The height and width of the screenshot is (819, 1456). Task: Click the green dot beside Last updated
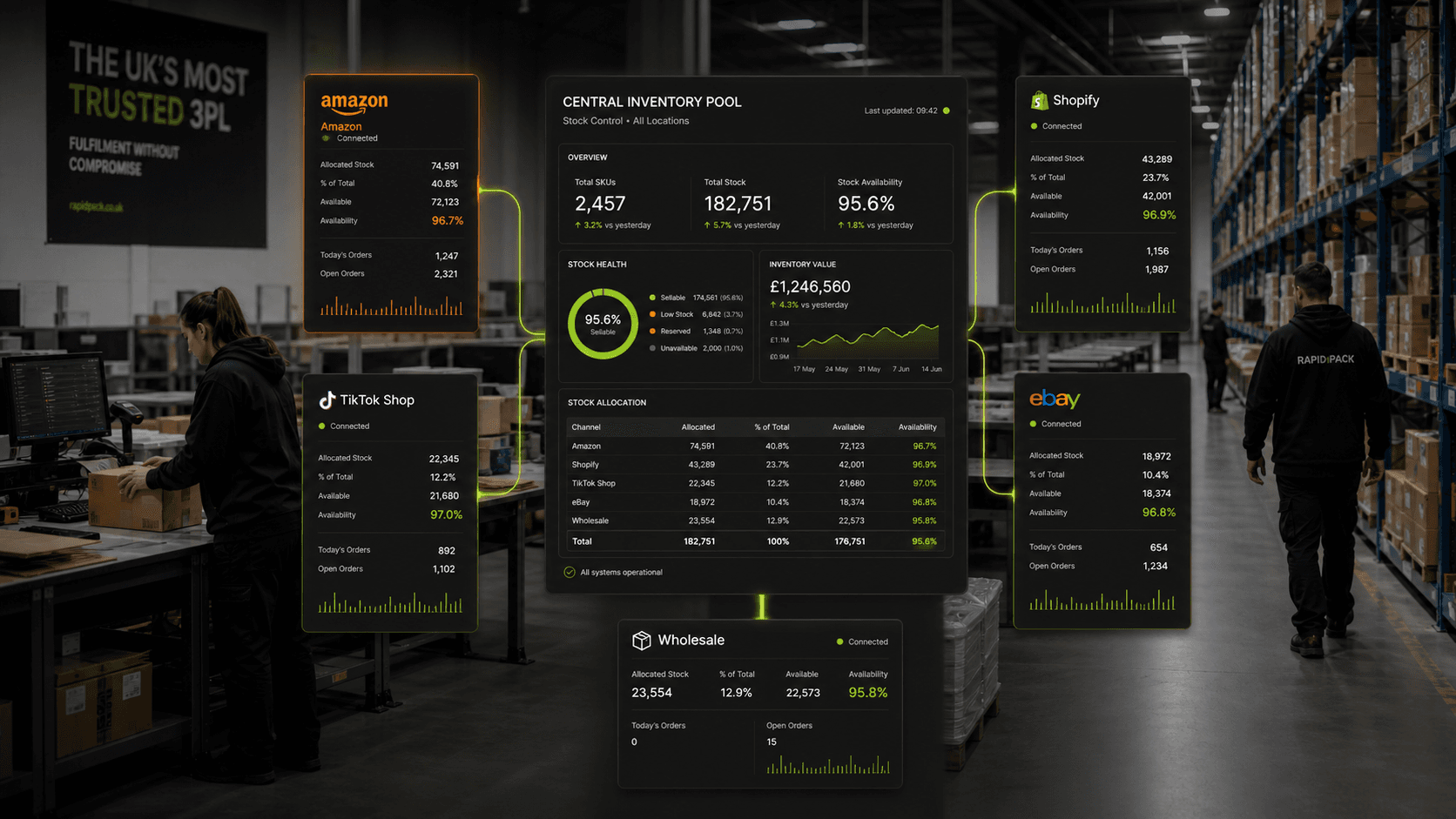click(947, 111)
